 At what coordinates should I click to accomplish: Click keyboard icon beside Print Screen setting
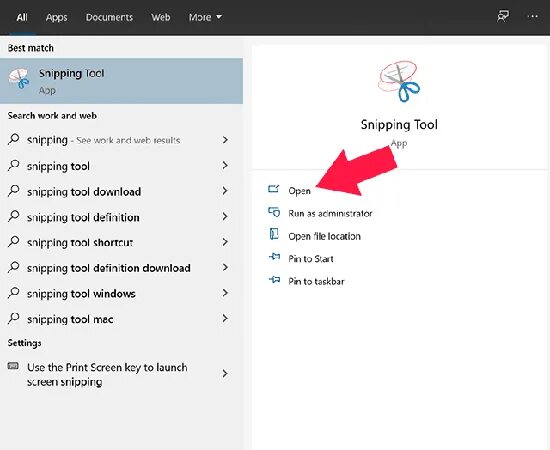tap(13, 366)
